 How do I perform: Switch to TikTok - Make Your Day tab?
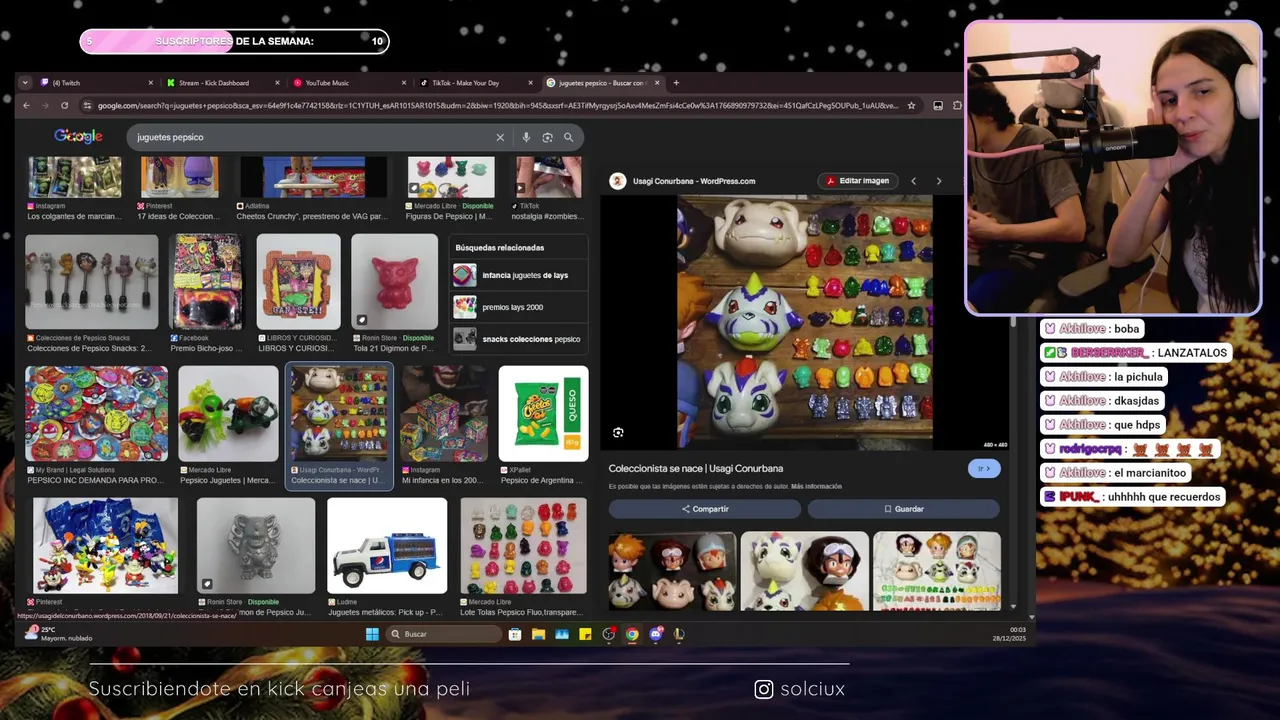pyautogui.click(x=475, y=83)
